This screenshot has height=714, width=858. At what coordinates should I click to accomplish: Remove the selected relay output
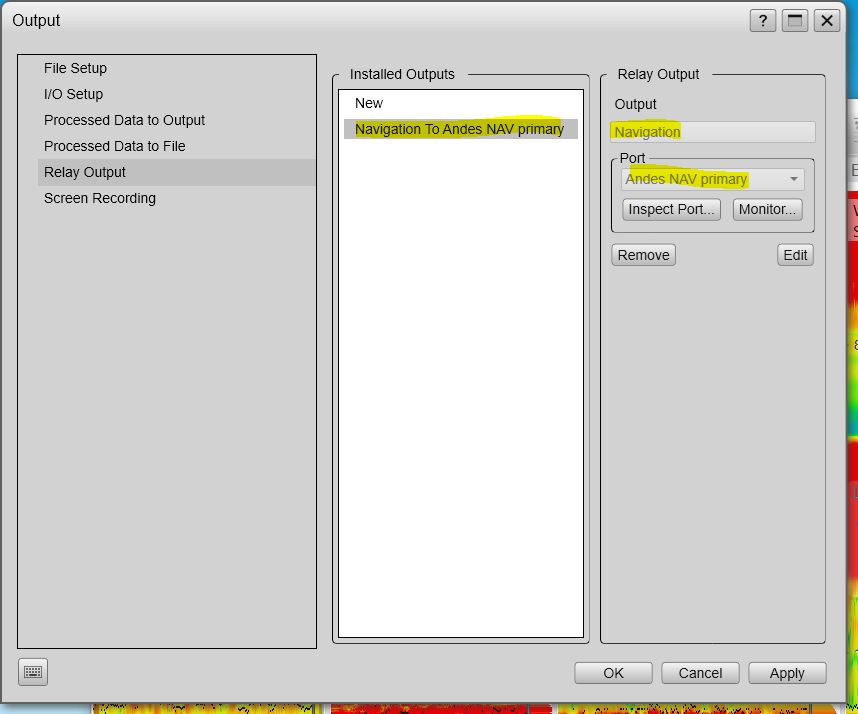click(x=644, y=255)
